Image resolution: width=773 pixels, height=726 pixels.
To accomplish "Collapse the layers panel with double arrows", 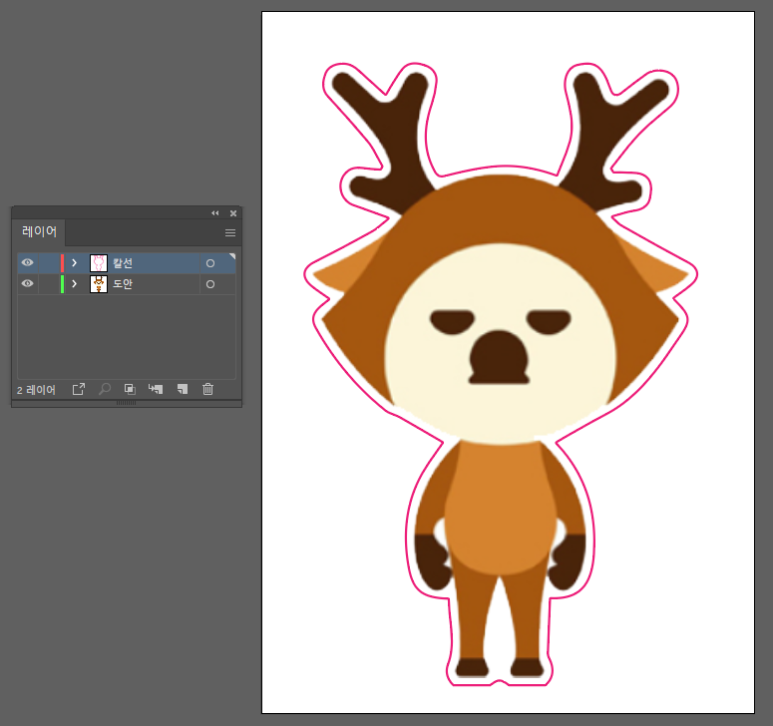I will pos(215,213).
